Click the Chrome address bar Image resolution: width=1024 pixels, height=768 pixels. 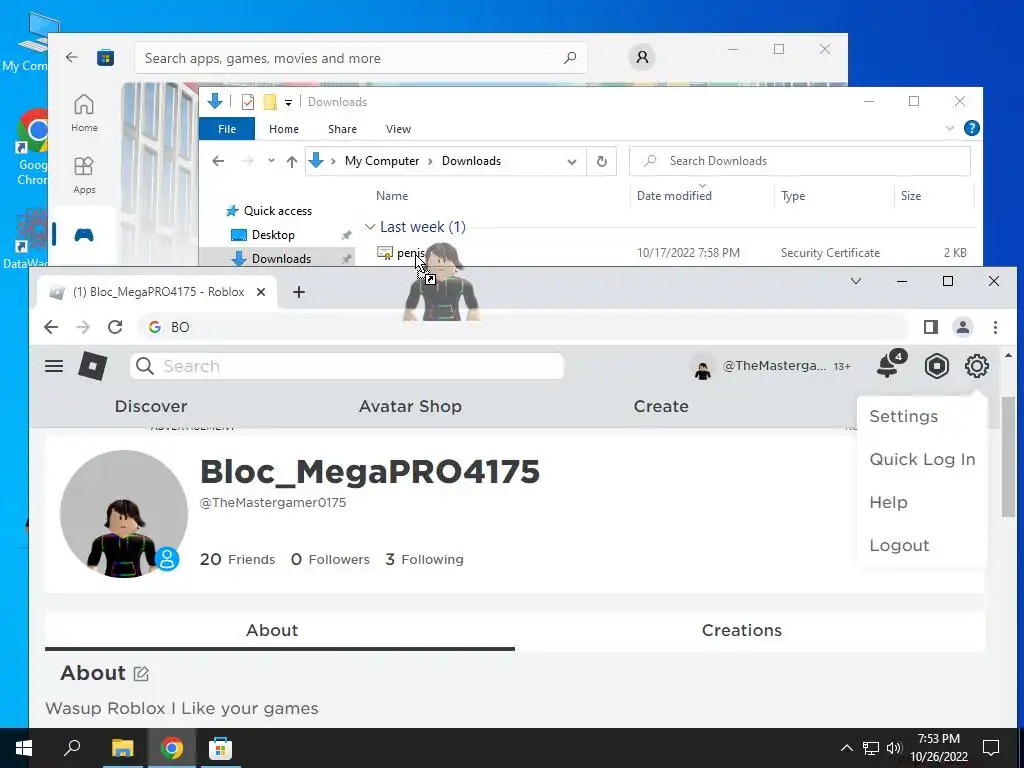(522, 327)
